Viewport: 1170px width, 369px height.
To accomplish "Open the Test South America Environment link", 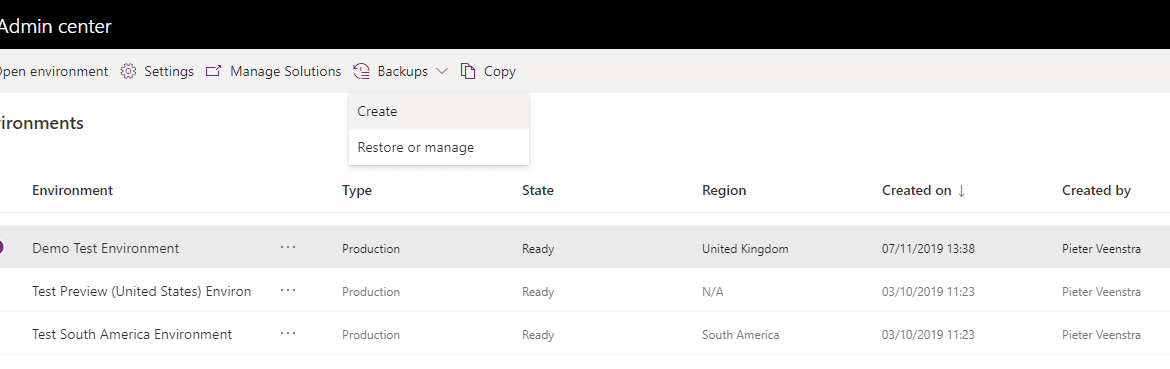I will pyautogui.click(x=132, y=335).
